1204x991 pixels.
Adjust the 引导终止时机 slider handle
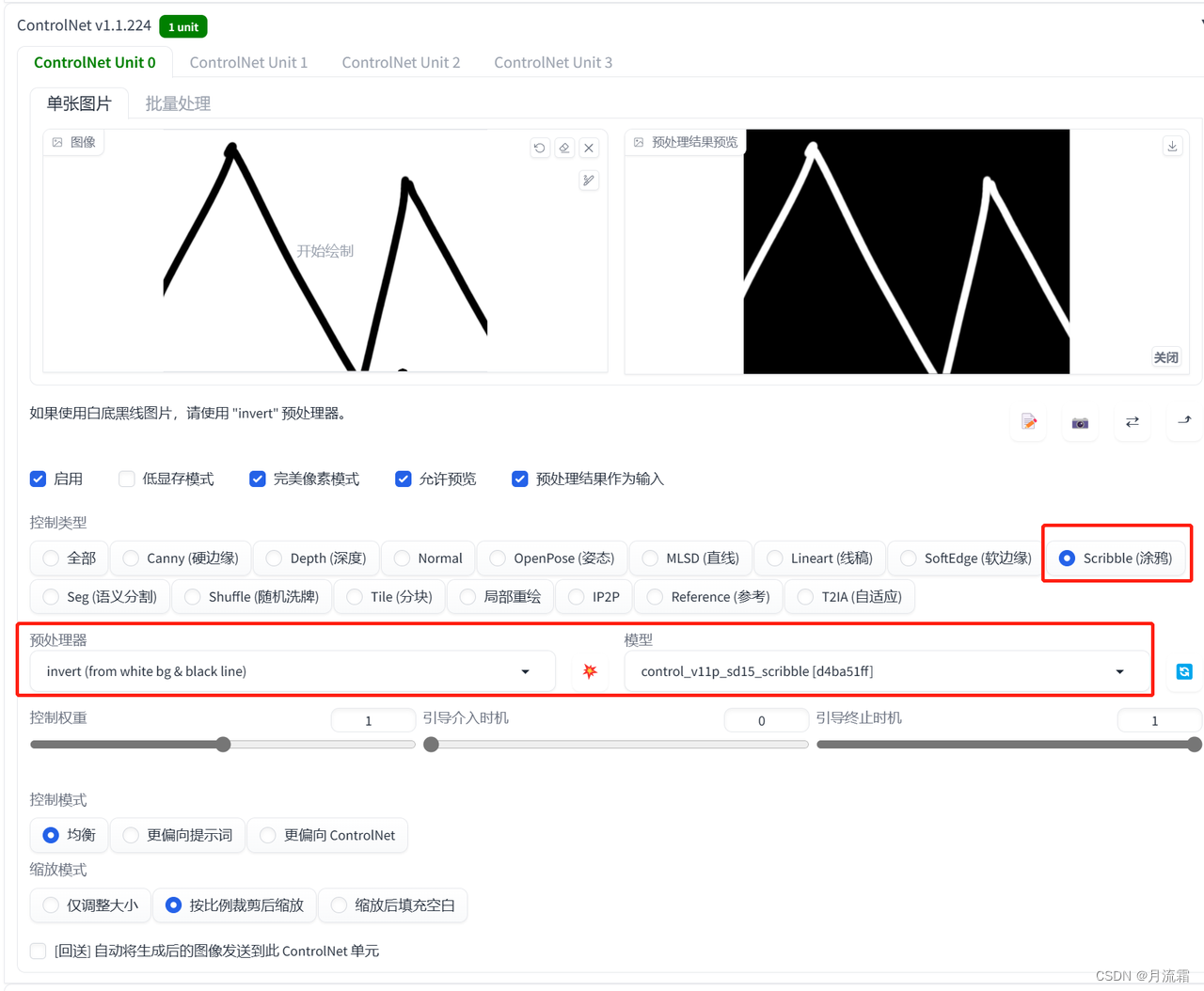[1195, 745]
